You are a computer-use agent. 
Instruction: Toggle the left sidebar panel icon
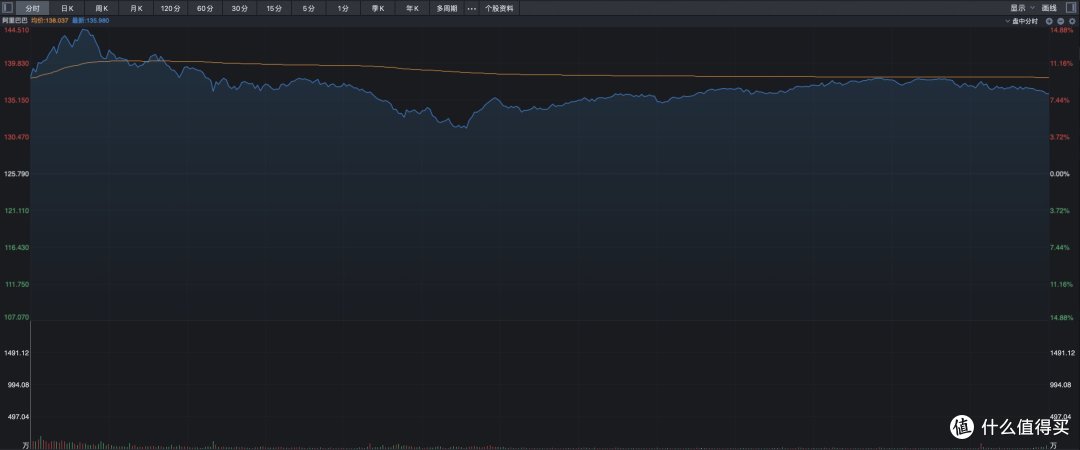(x=8, y=8)
